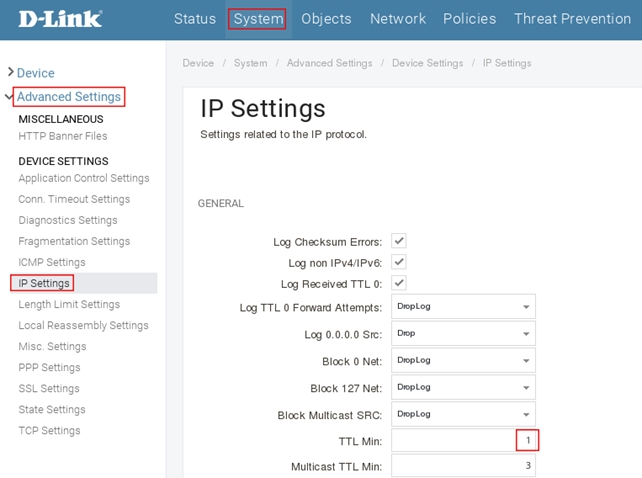Screen dimensions: 642x478
Task: Open the Block Multicast SRC dropdown
Action: (464, 414)
